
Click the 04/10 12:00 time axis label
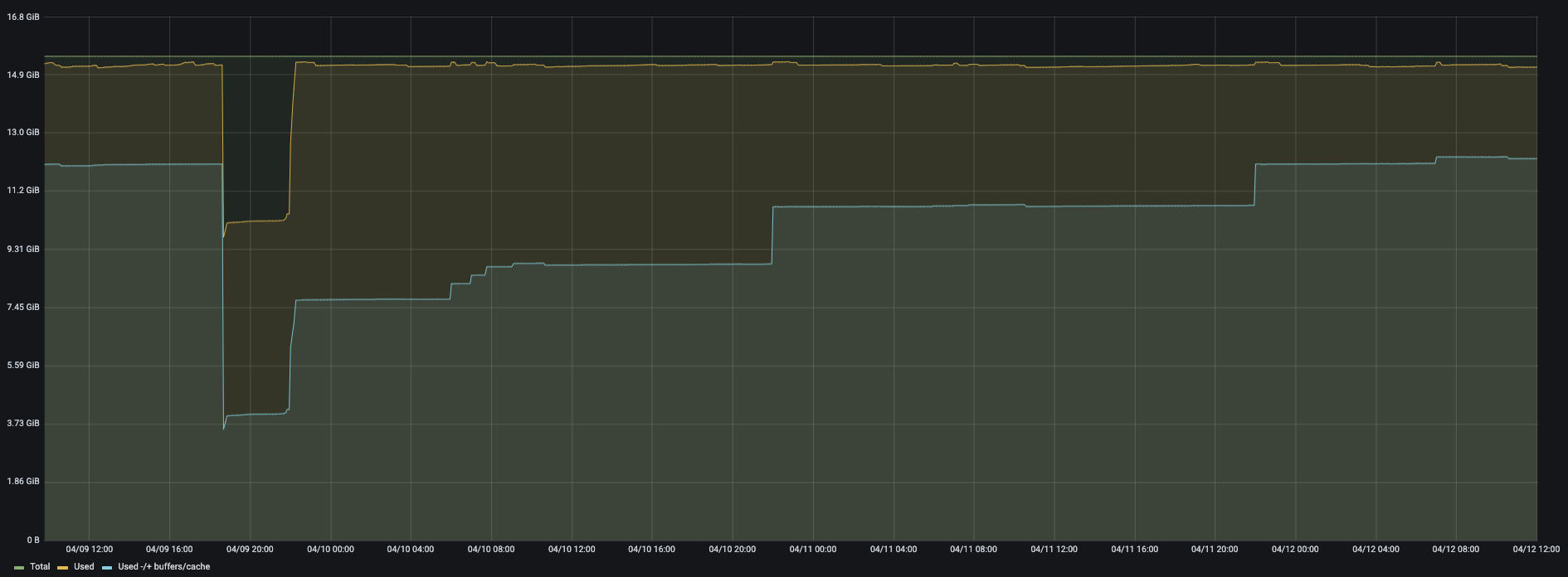click(572, 549)
